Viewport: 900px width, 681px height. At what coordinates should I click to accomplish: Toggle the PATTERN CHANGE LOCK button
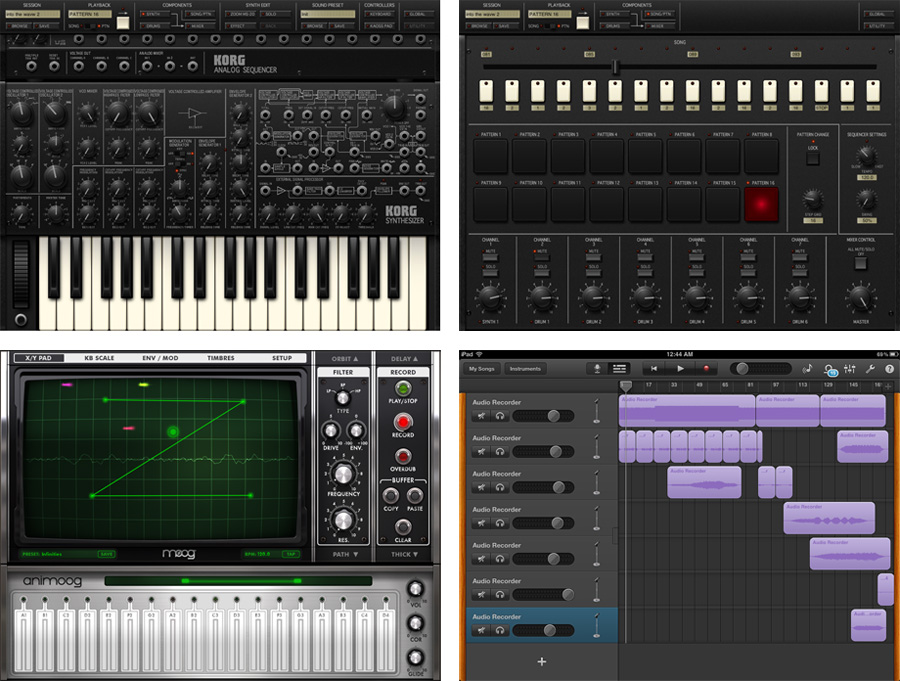click(x=813, y=158)
